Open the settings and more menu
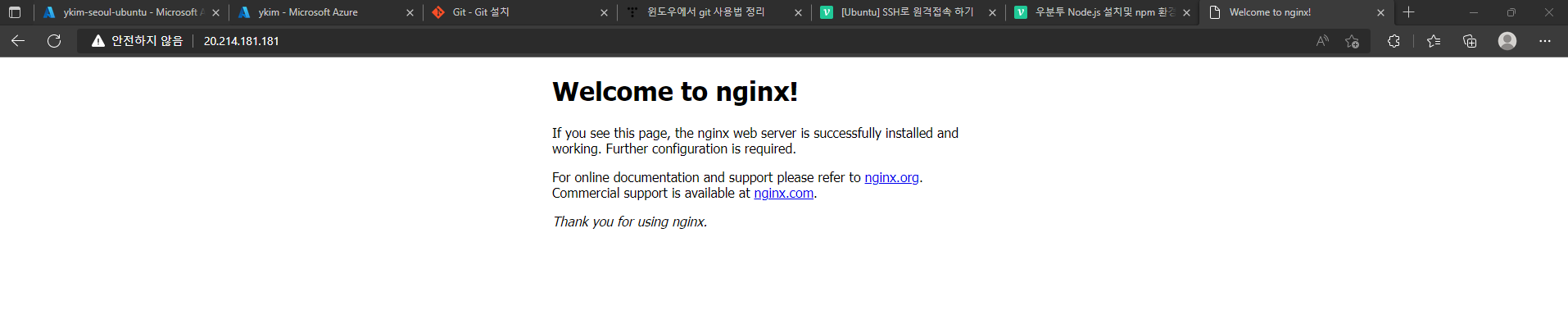The width and height of the screenshot is (1568, 329). pos(1545,41)
